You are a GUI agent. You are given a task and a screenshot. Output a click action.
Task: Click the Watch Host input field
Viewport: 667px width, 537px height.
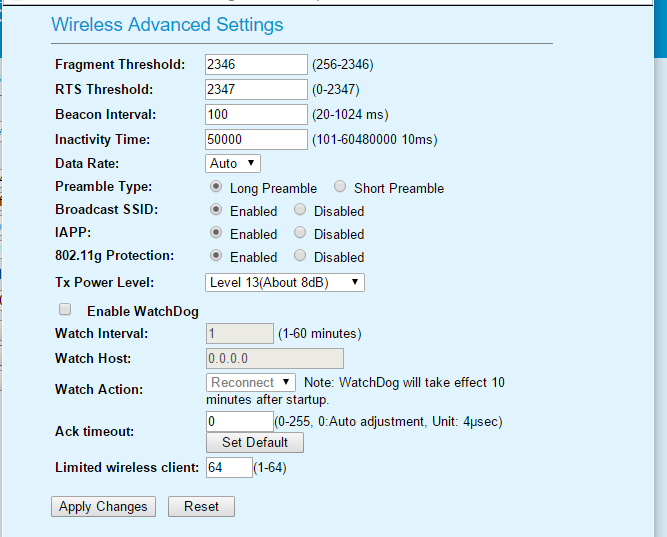[275, 359]
